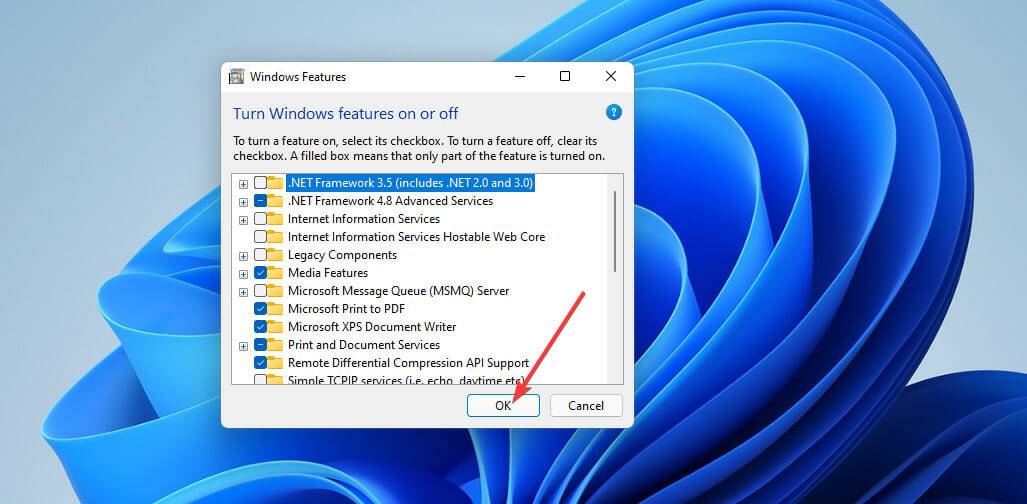Click the Media Features folder icon
Viewport: 1027px width, 504px height.
click(x=275, y=273)
